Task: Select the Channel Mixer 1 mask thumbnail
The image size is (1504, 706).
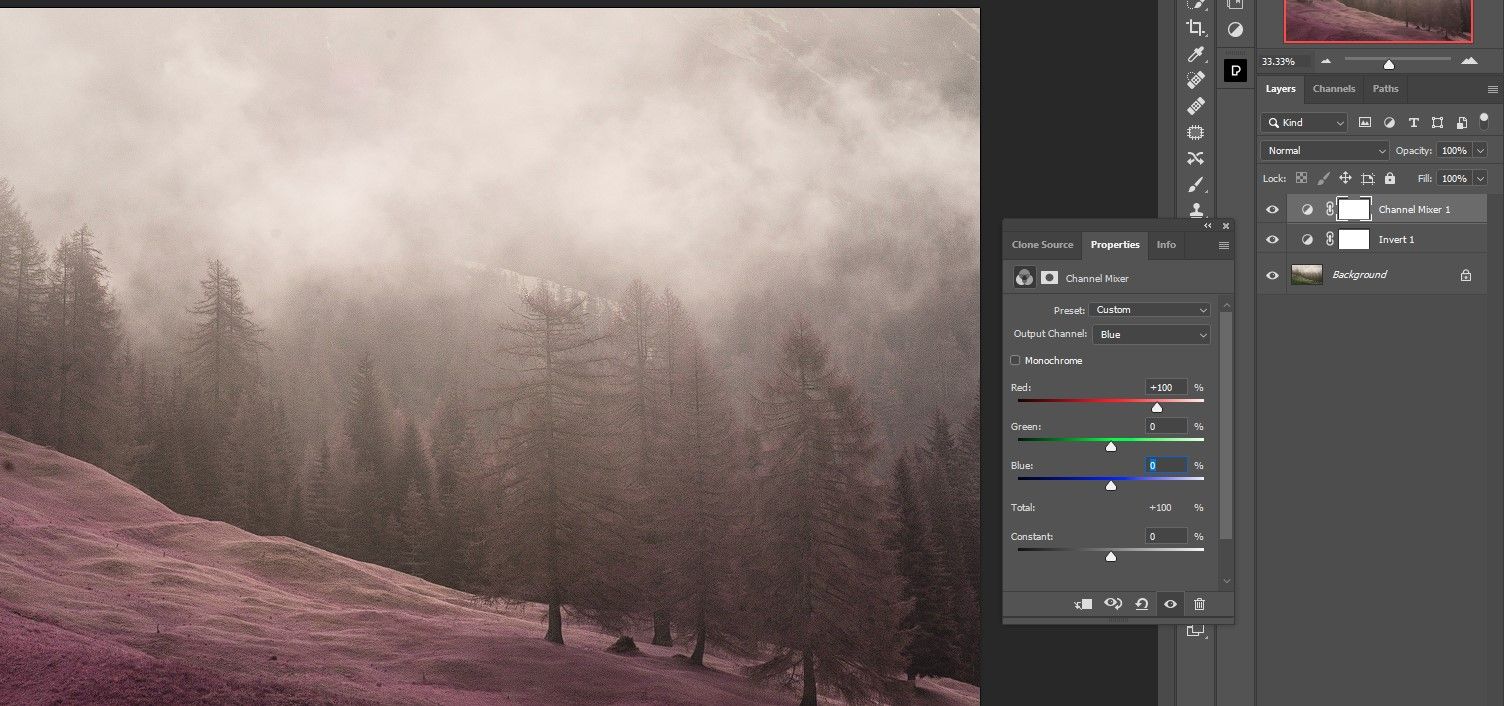Action: pos(1354,209)
